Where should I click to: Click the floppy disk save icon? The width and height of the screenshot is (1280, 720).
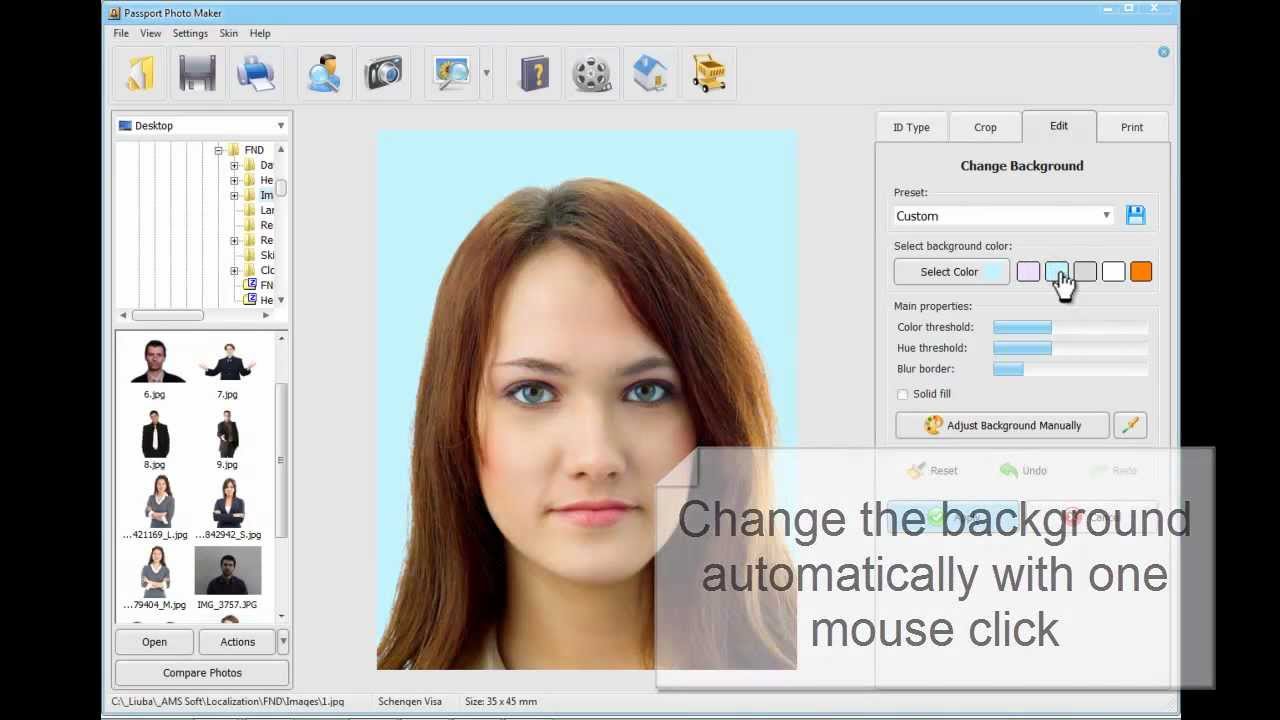tap(198, 73)
